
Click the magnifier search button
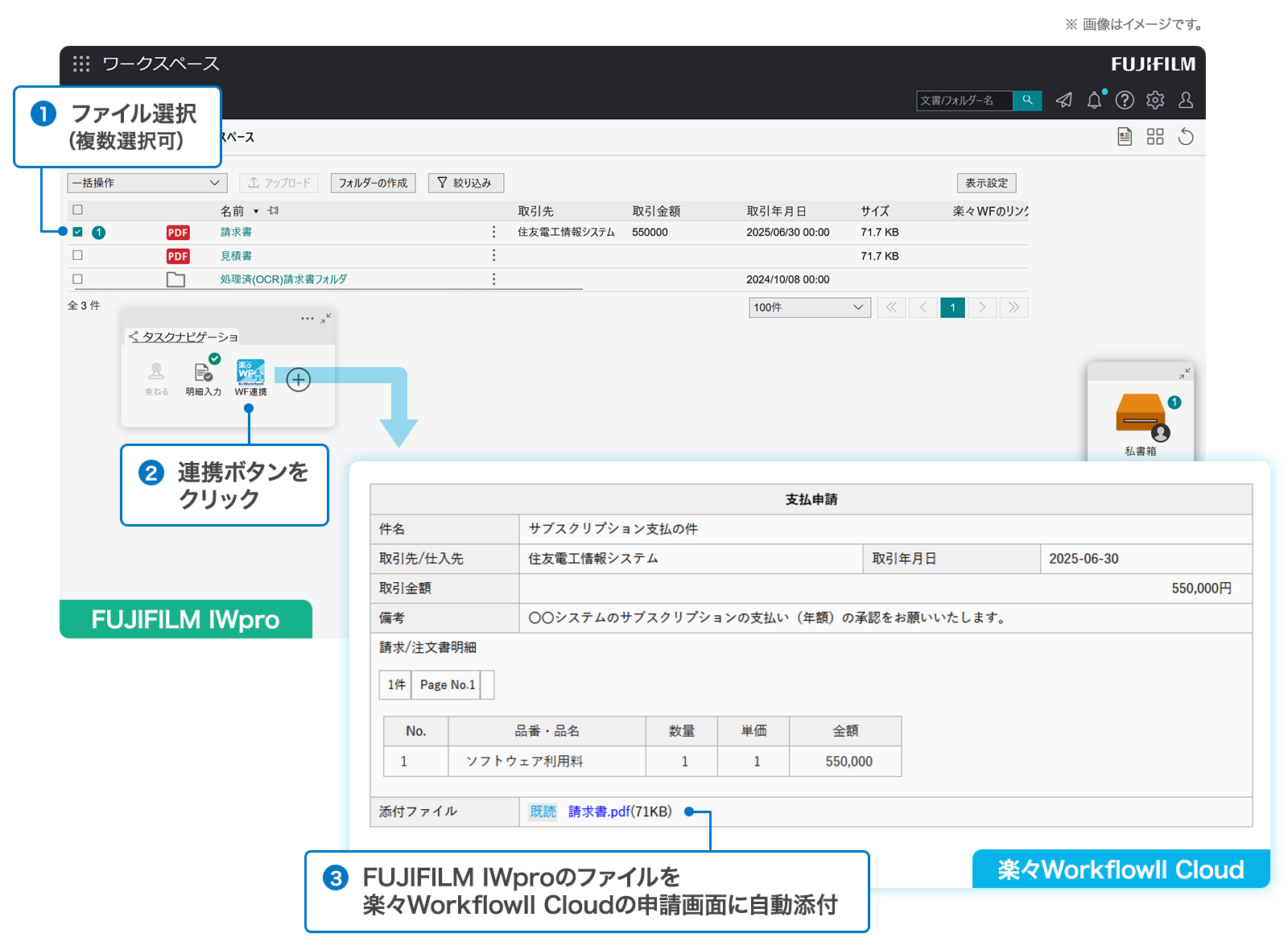[1027, 100]
